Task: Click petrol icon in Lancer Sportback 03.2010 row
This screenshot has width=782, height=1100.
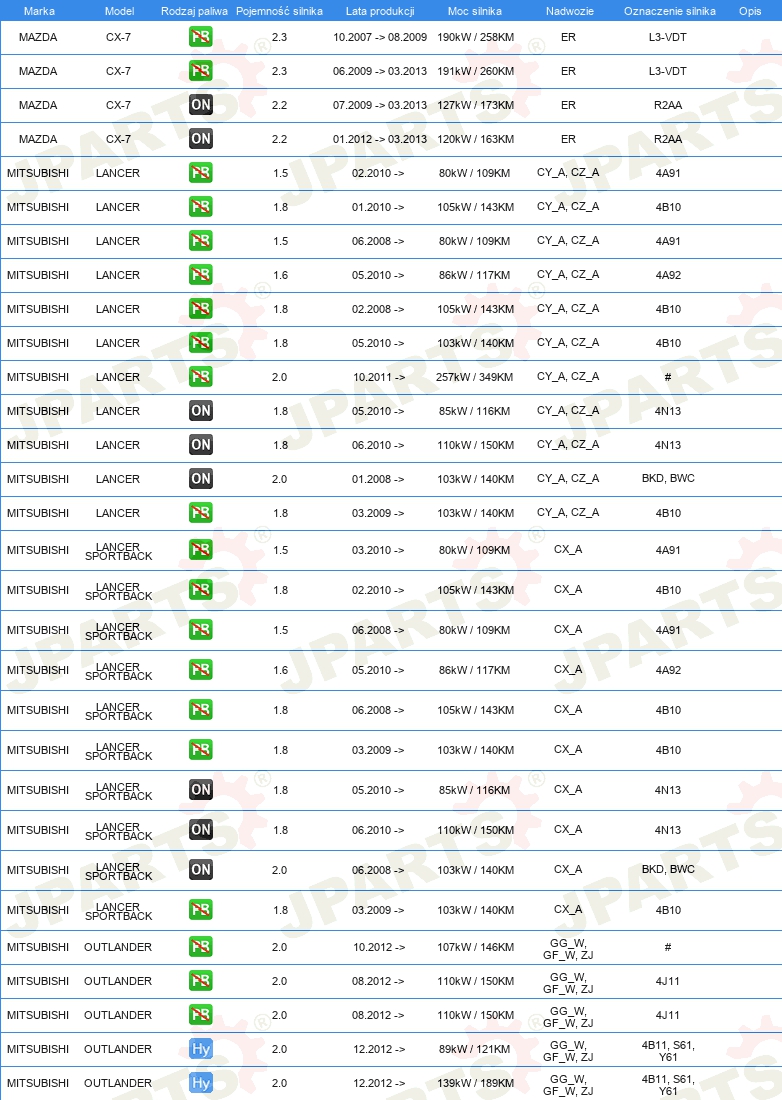Action: (201, 550)
